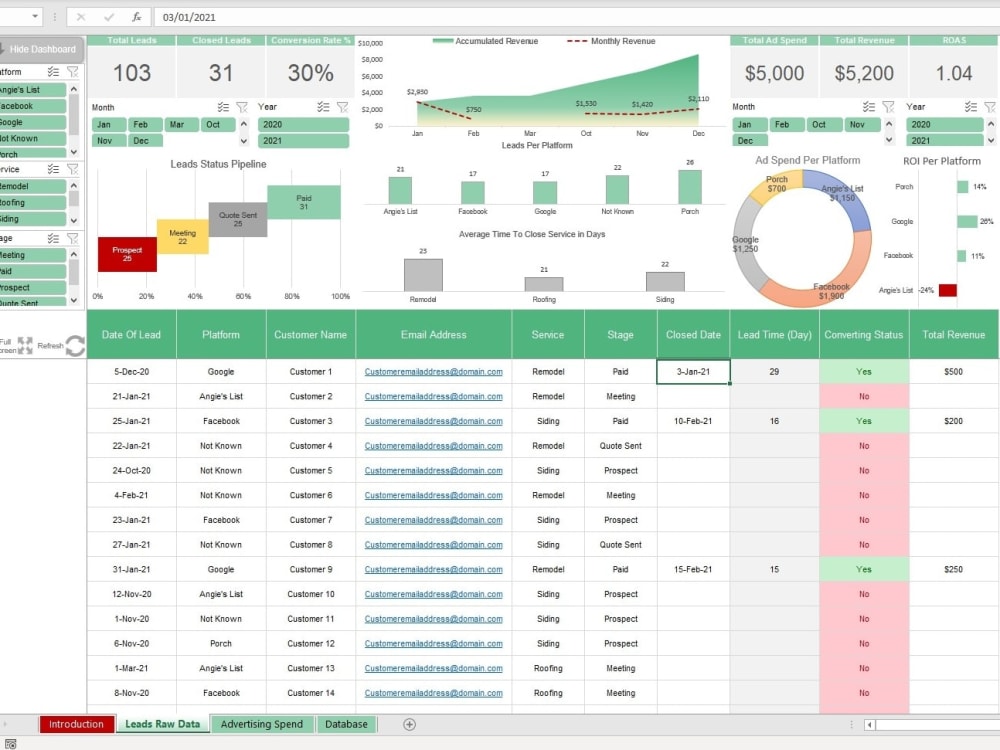Image resolution: width=1000 pixels, height=750 pixels.
Task: Click the red Prospect bar in pipeline chart
Action: click(x=127, y=254)
